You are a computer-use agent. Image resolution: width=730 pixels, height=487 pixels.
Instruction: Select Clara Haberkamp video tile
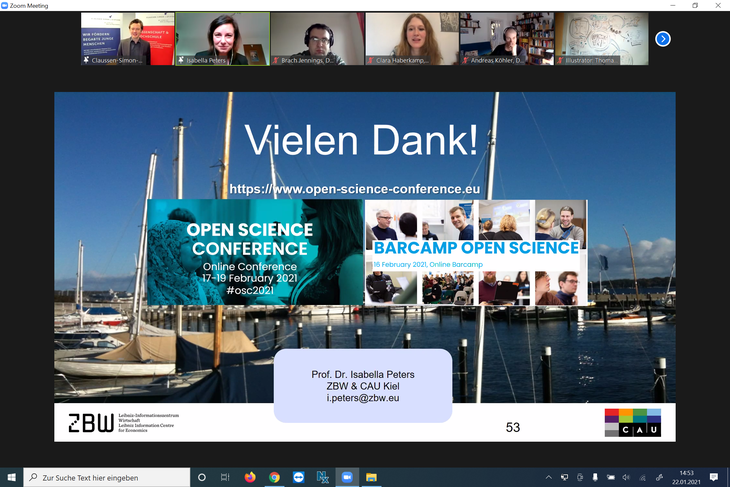coord(412,39)
